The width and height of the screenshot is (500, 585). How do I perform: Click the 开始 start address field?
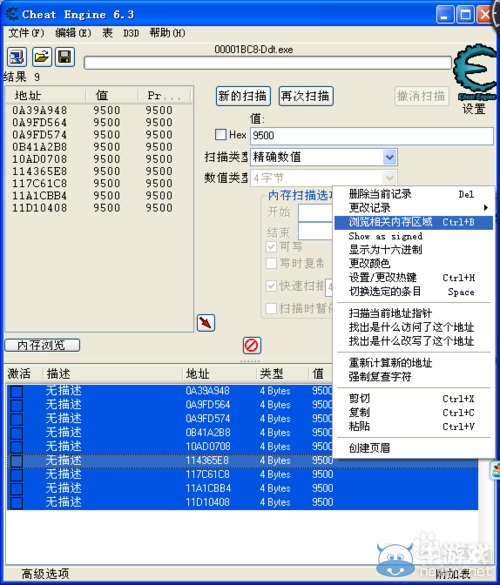(x=315, y=213)
